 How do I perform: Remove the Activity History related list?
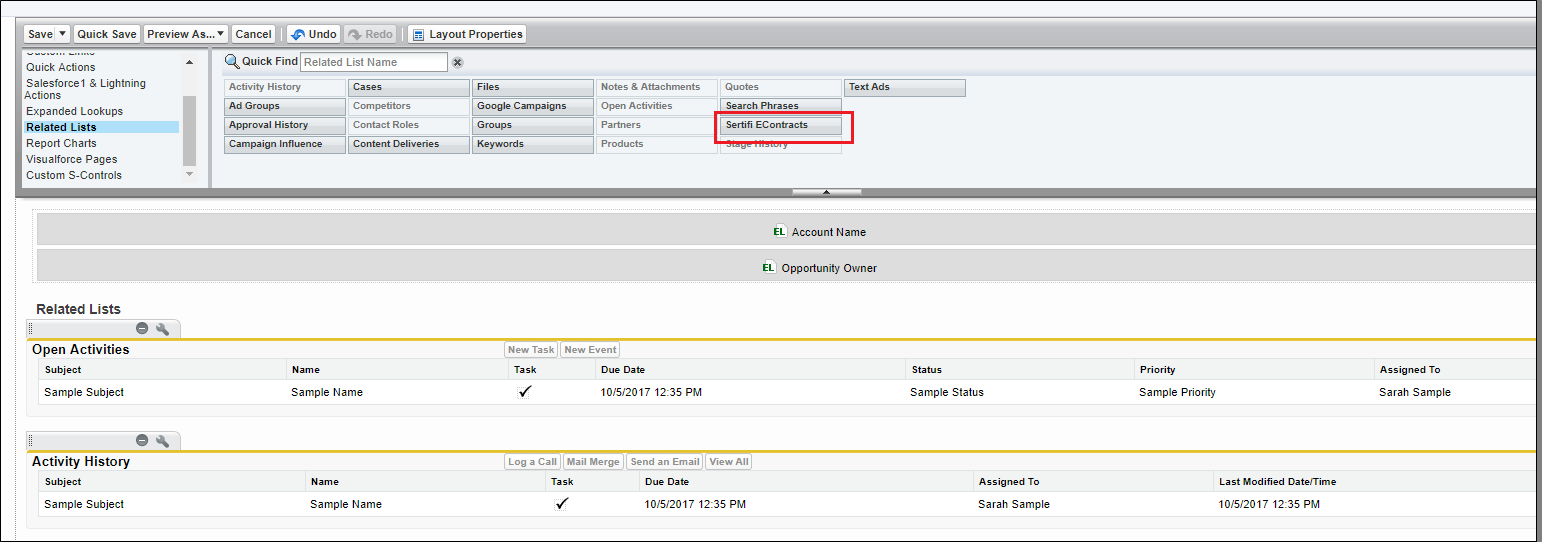[x=142, y=441]
